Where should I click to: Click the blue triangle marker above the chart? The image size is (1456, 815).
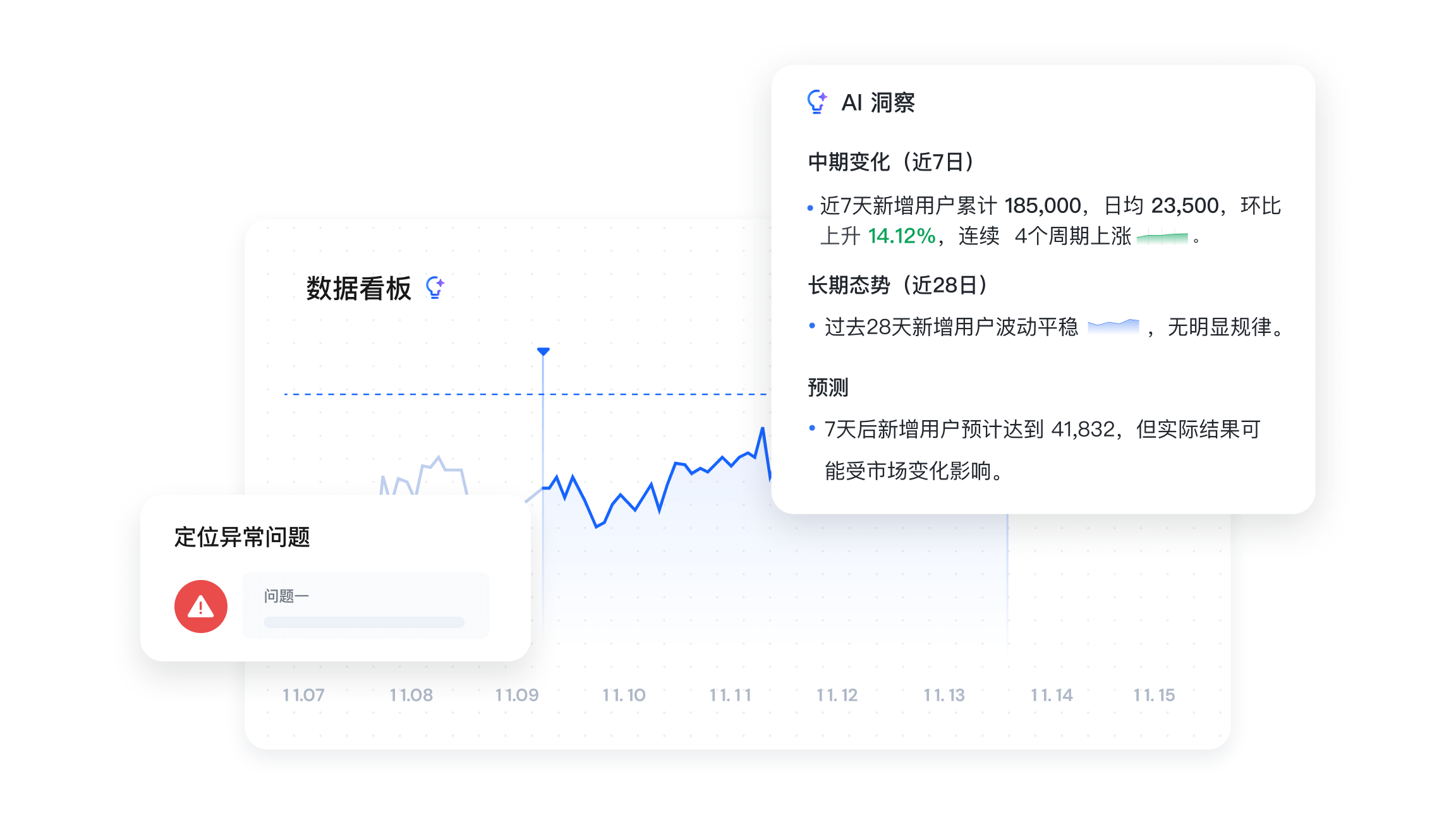coord(543,351)
